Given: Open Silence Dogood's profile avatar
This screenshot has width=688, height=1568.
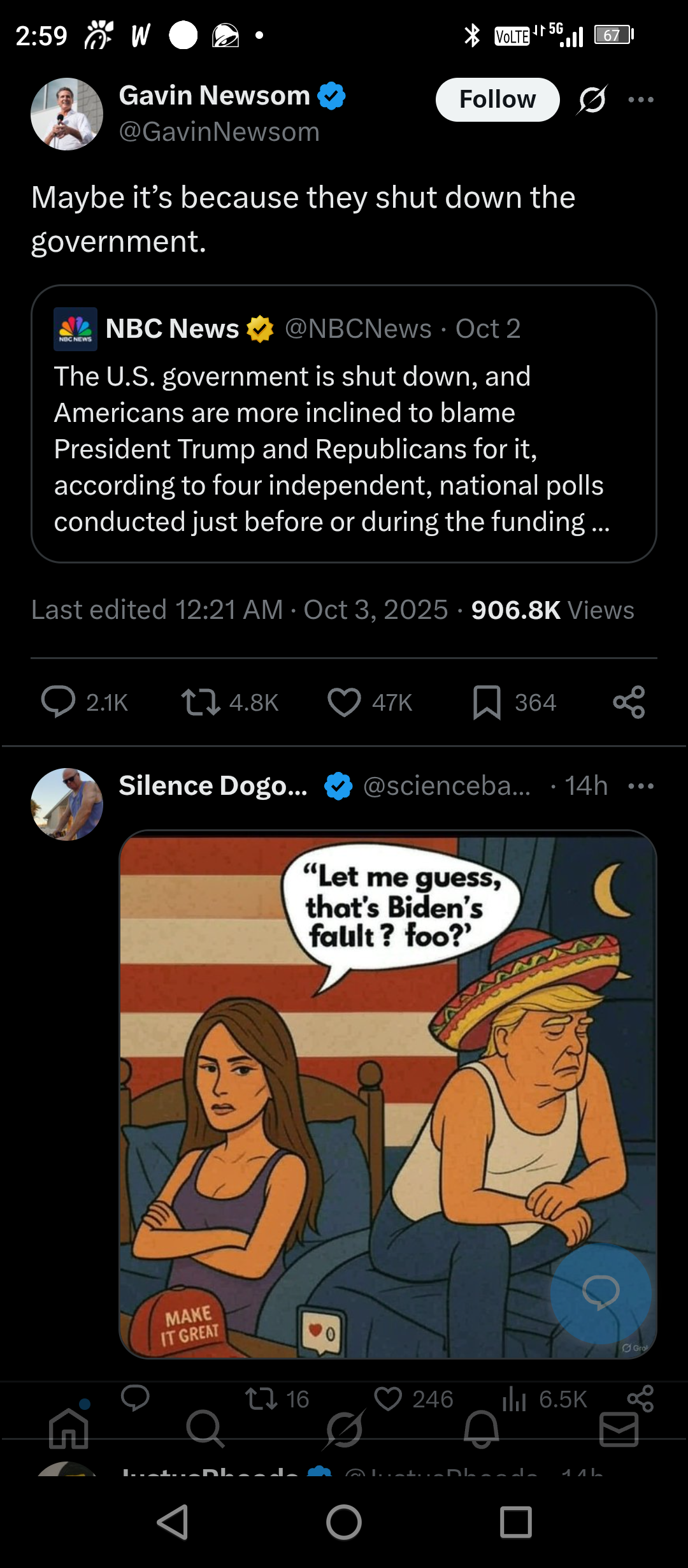Looking at the screenshot, I should click(x=67, y=804).
